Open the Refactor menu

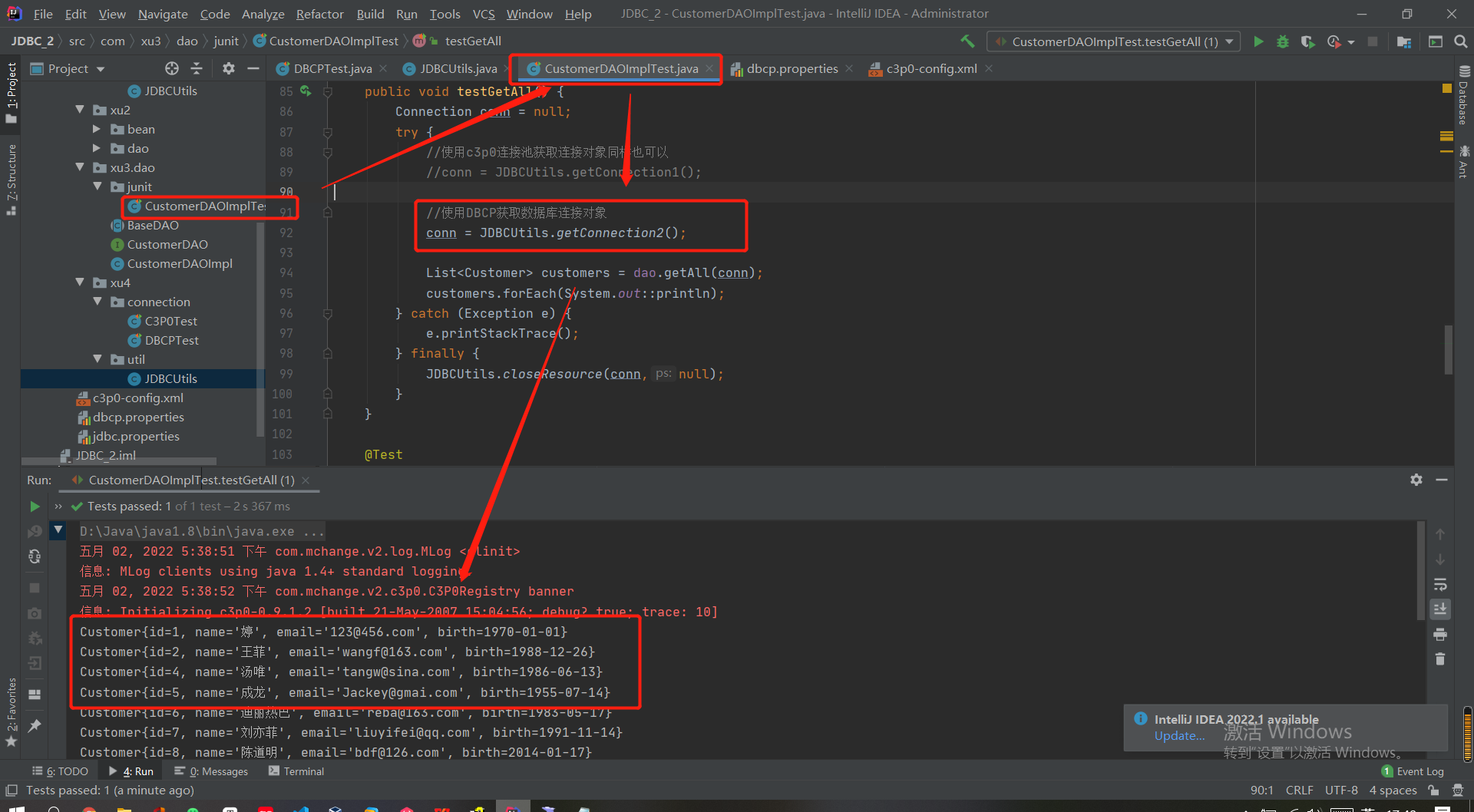point(319,14)
